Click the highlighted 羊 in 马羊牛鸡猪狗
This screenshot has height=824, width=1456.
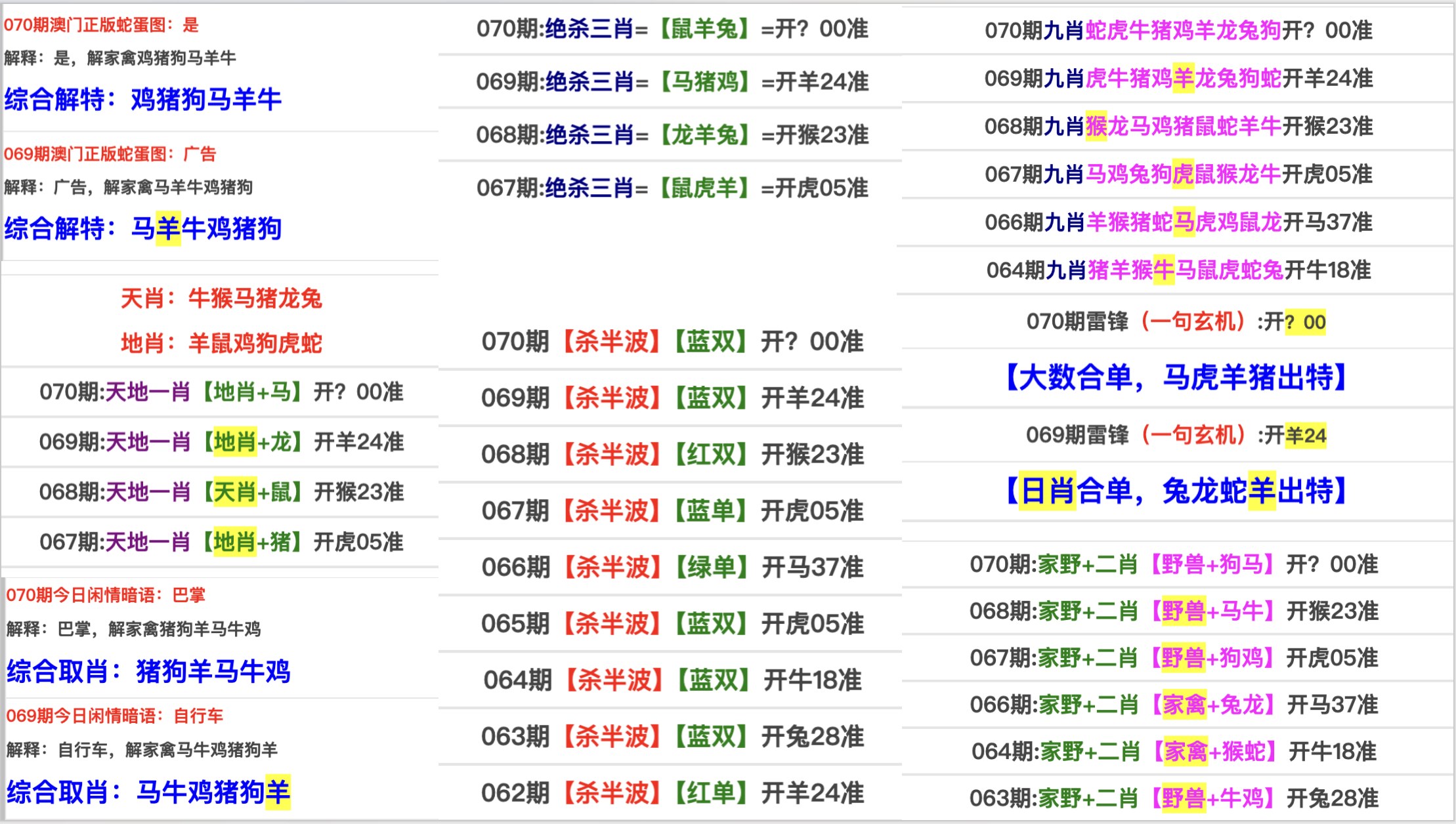coord(168,229)
